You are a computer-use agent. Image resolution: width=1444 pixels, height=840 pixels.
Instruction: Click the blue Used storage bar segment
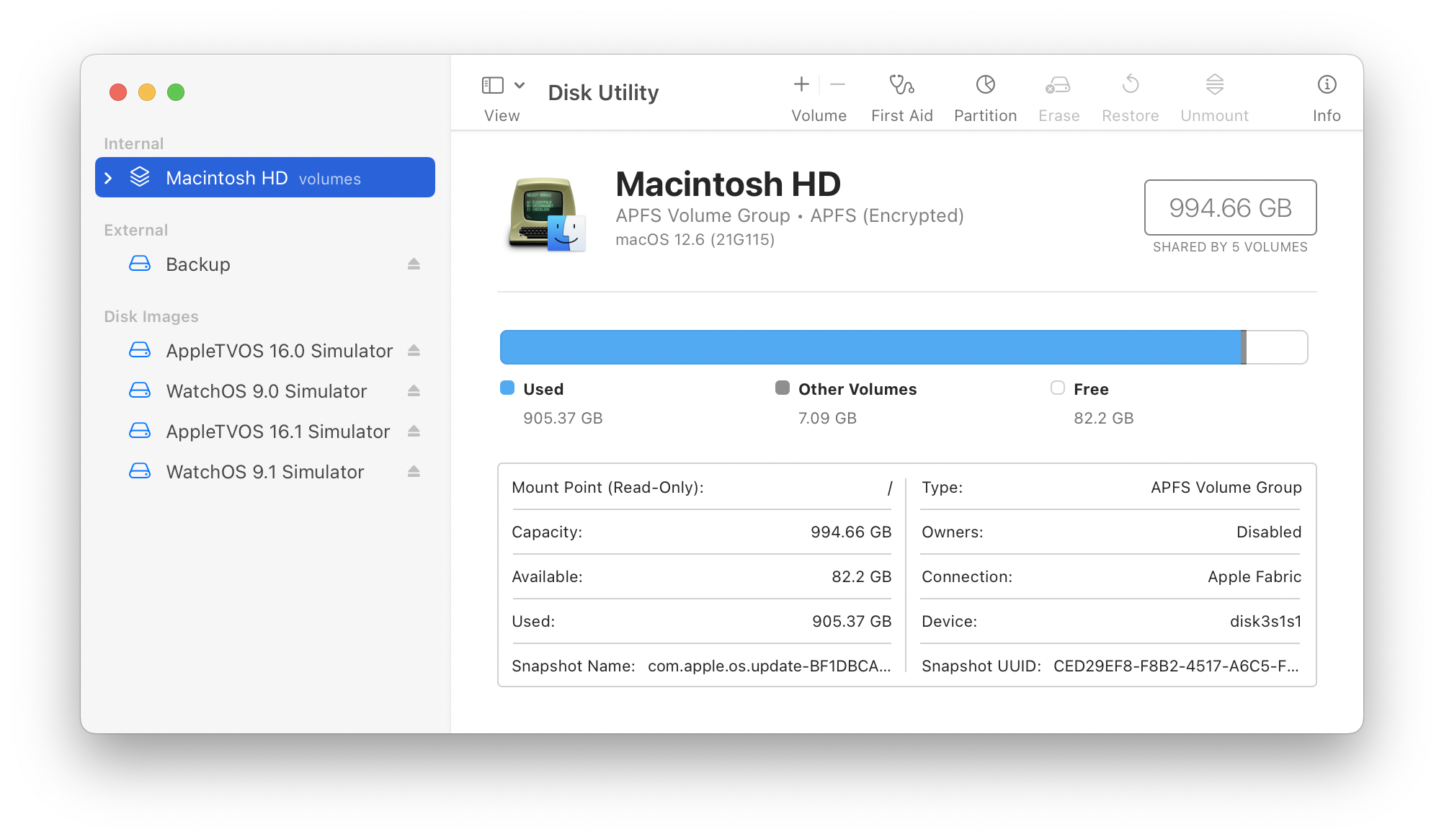(870, 347)
